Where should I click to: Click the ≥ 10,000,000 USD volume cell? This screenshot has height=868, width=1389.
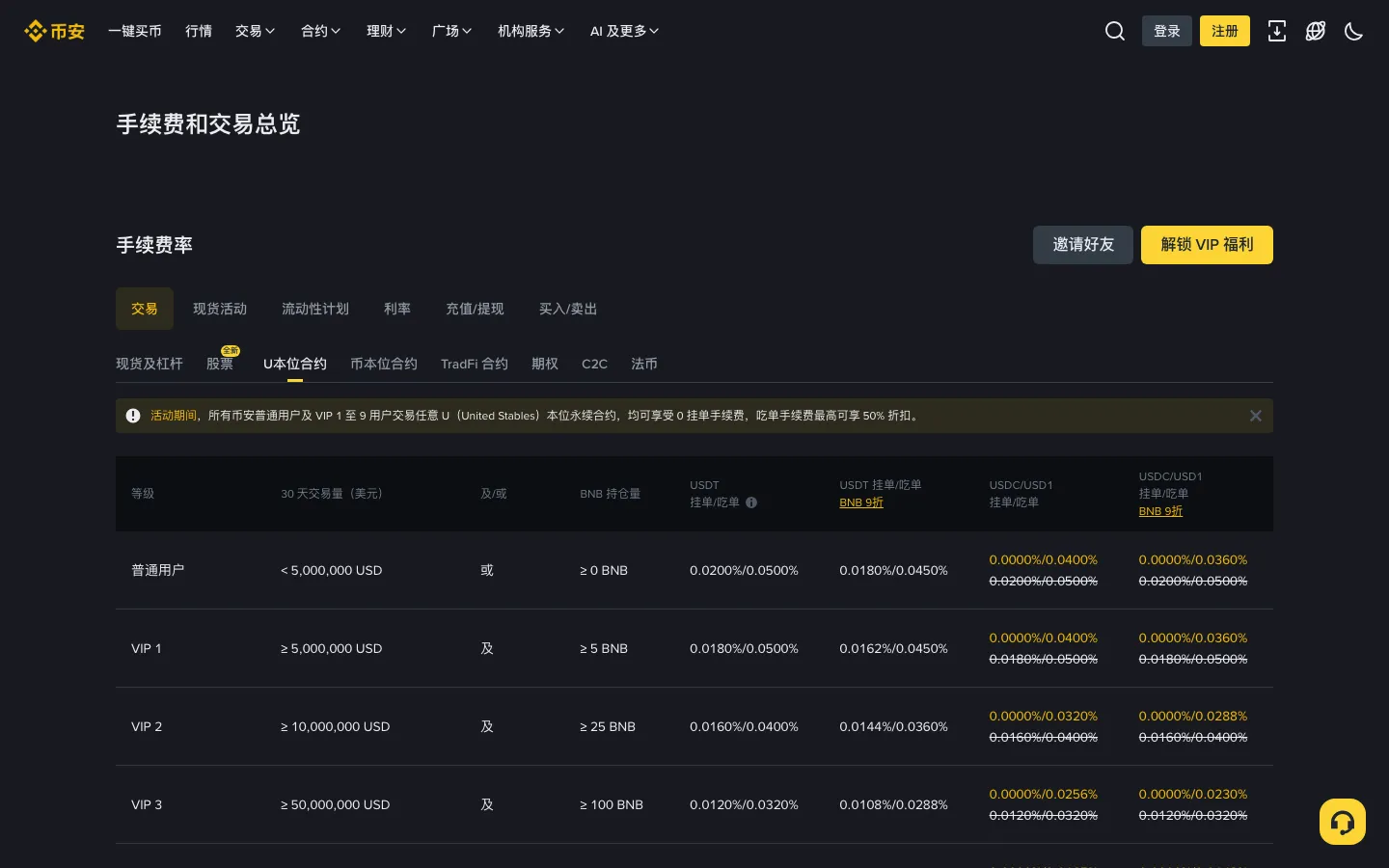coord(336,726)
